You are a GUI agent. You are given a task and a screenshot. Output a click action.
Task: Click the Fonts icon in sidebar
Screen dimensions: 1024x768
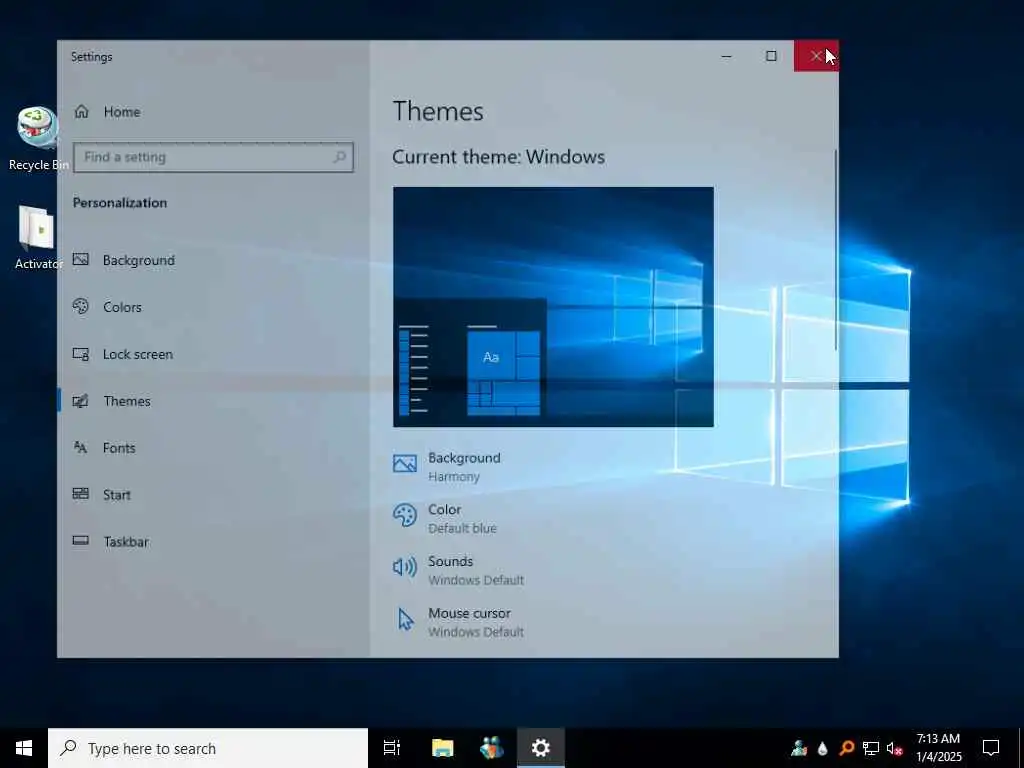coord(80,447)
